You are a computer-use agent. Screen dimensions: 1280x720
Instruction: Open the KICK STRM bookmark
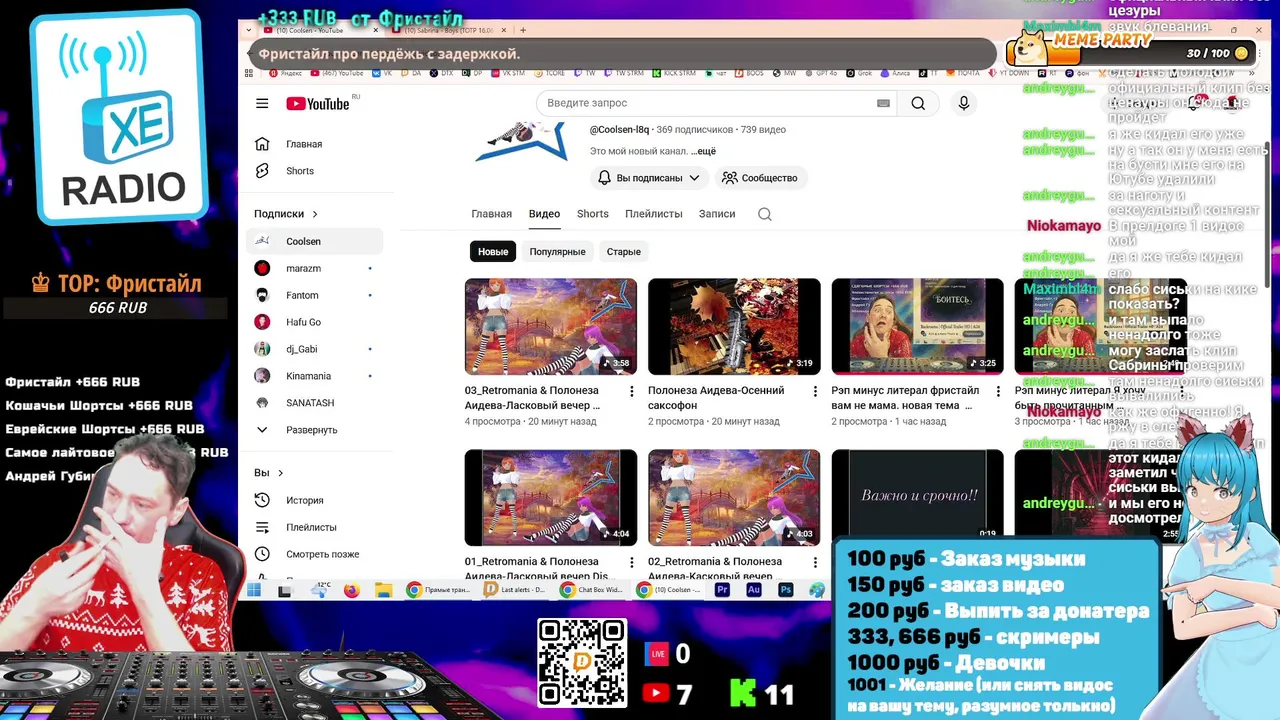[672, 73]
